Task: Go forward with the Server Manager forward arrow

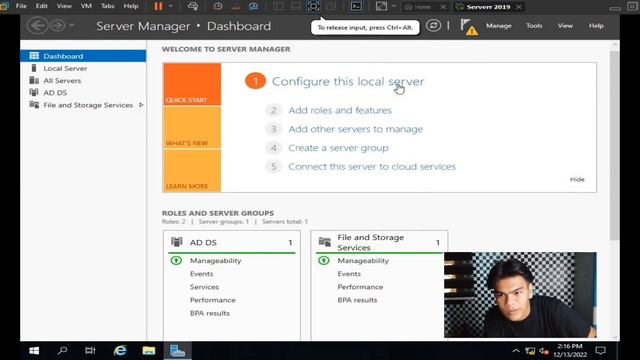Action: 58,26
